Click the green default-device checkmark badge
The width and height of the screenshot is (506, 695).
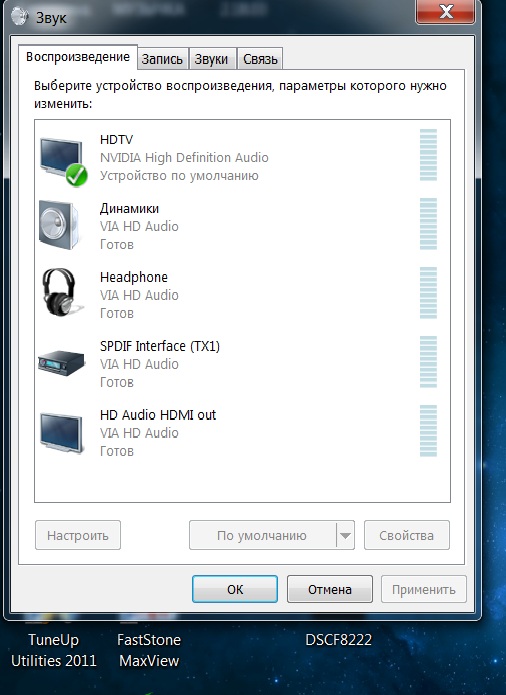click(x=76, y=176)
